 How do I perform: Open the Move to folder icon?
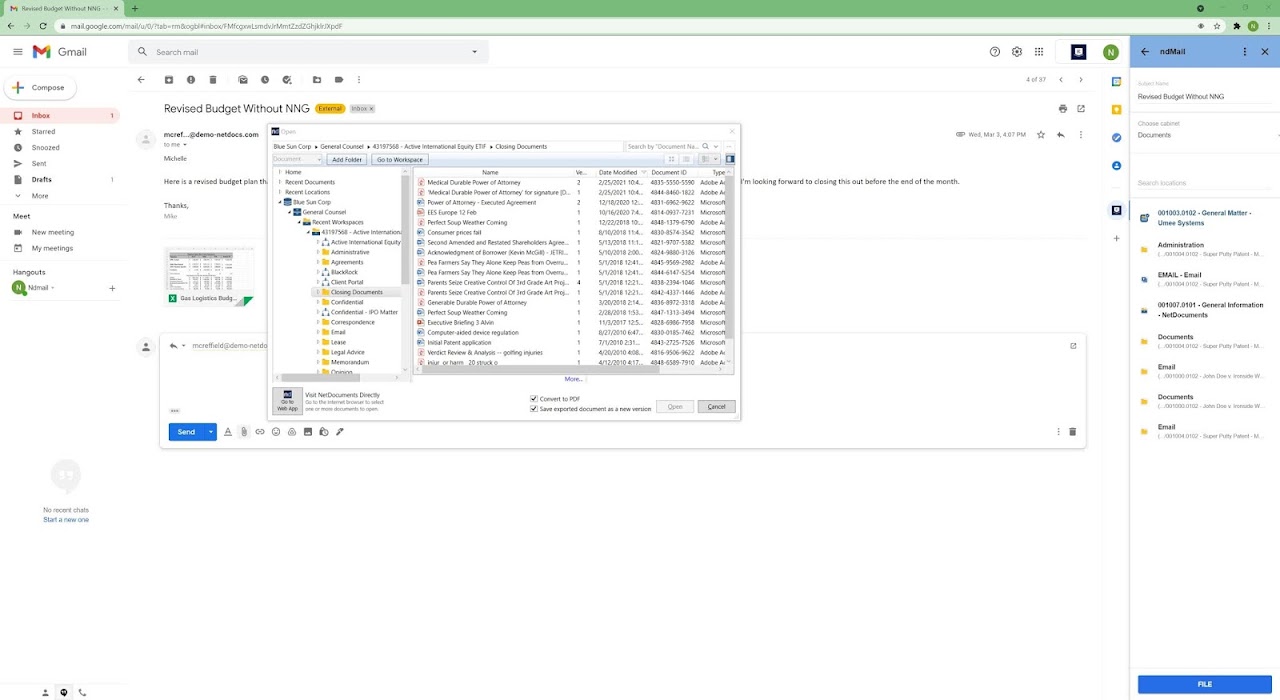(317, 80)
